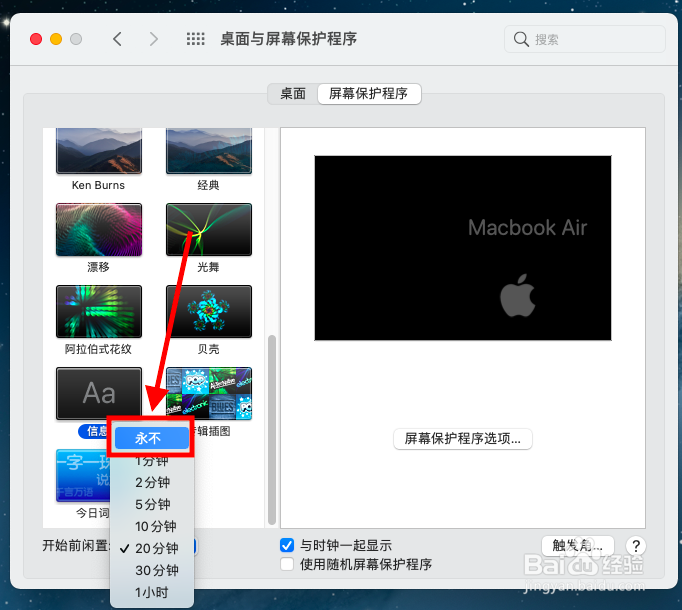Screen dimensions: 682x610
Task: Show all preferences via grid icon
Action: 196,39
